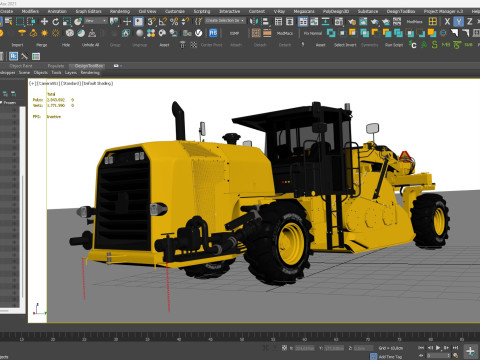Switch to Object Paint ribbon tab
This screenshot has height=360, width=480.
21,66
